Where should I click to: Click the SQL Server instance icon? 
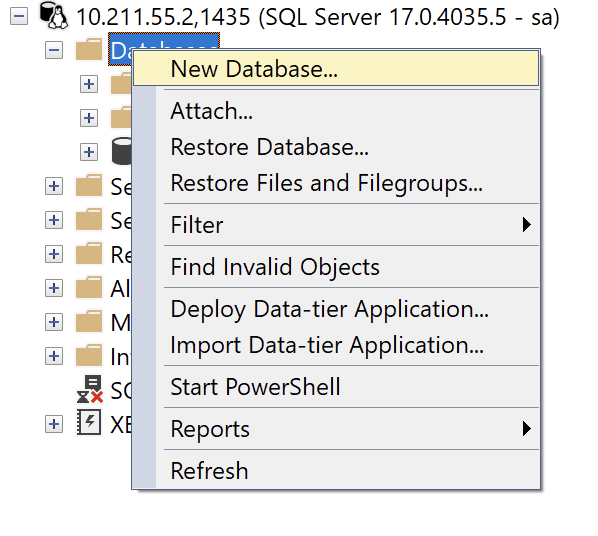tap(54, 15)
